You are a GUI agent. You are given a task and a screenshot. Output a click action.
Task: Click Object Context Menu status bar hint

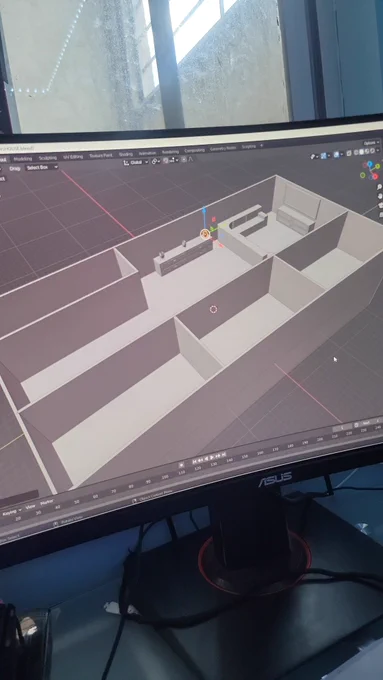tap(153, 496)
